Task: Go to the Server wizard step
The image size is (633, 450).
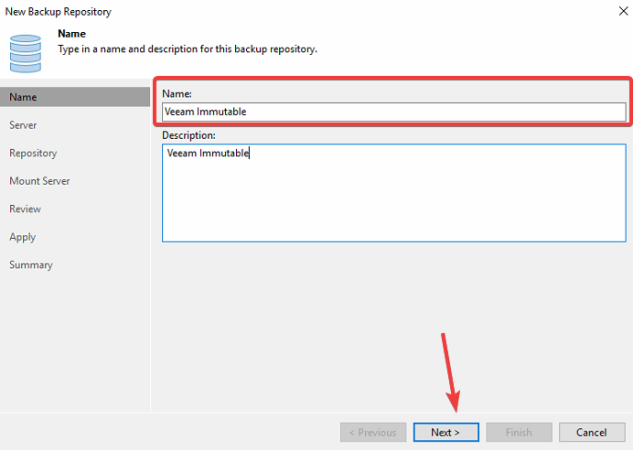Action: click(x=24, y=125)
